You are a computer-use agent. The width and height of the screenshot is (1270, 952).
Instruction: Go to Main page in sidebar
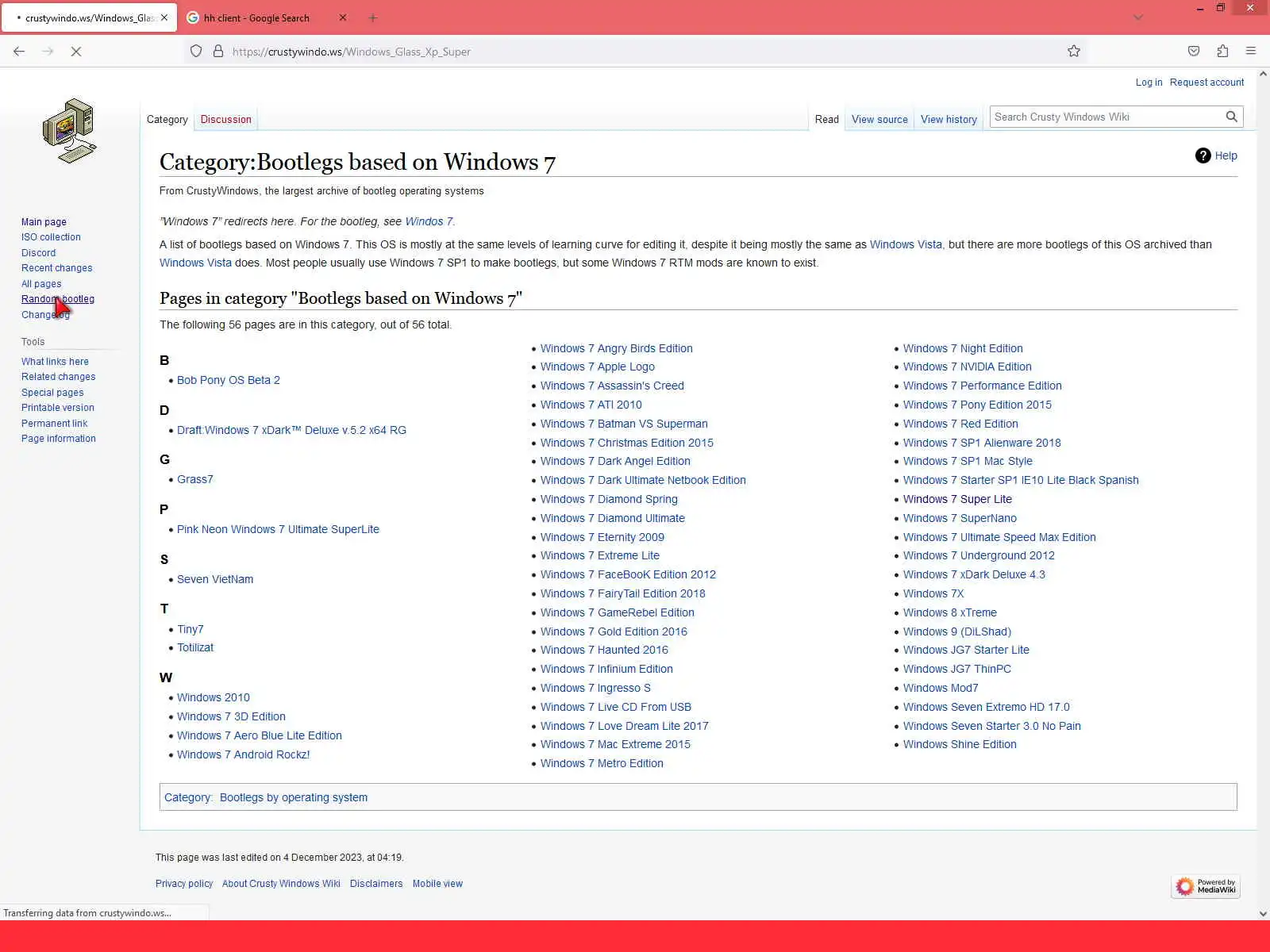(44, 222)
